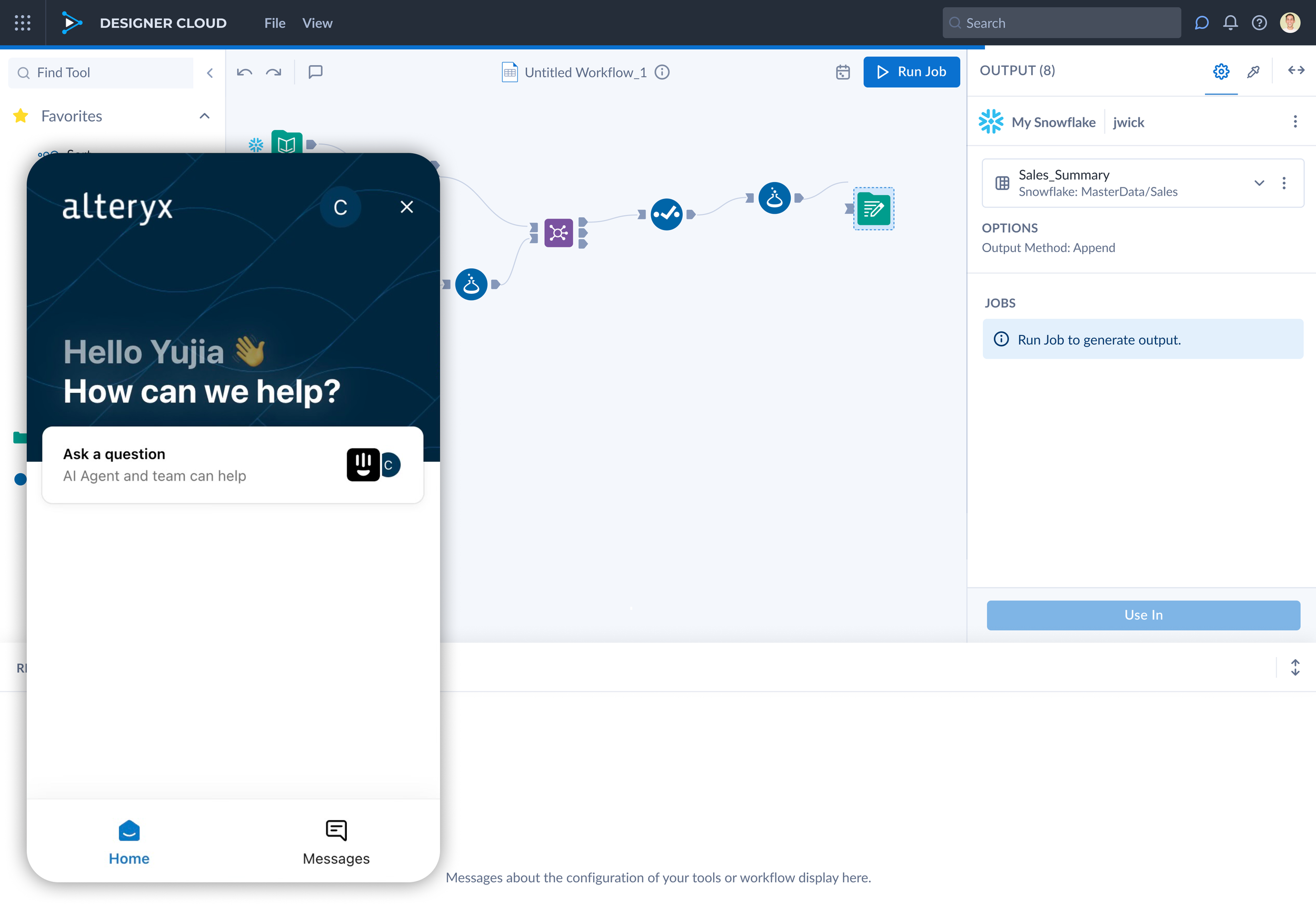Select the green Output tool node
The height and width of the screenshot is (905, 1316).
tap(873, 208)
